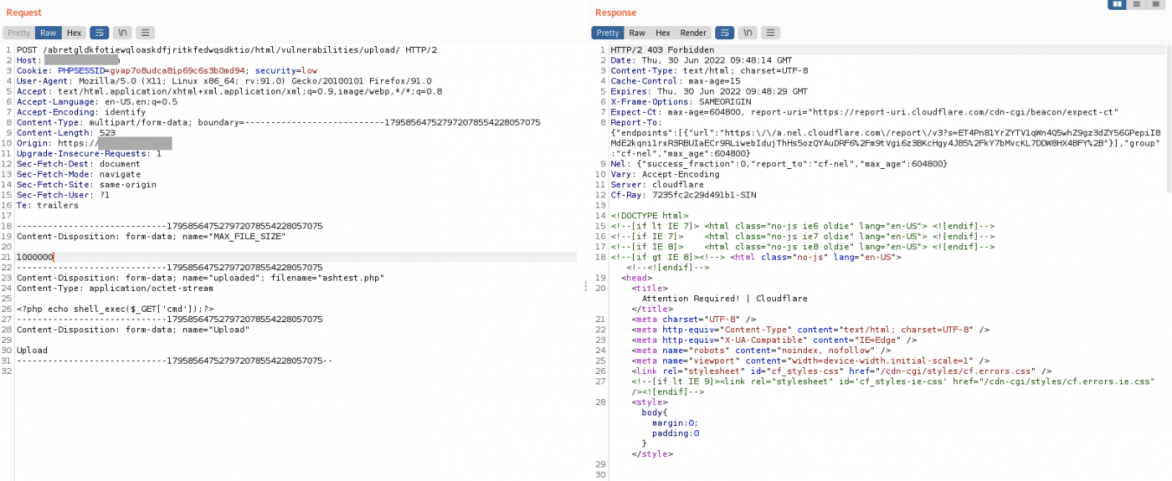Viewport: 1172px width, 481px height.
Task: Click the 'margin:0;' CSS line
Action: pos(676,422)
